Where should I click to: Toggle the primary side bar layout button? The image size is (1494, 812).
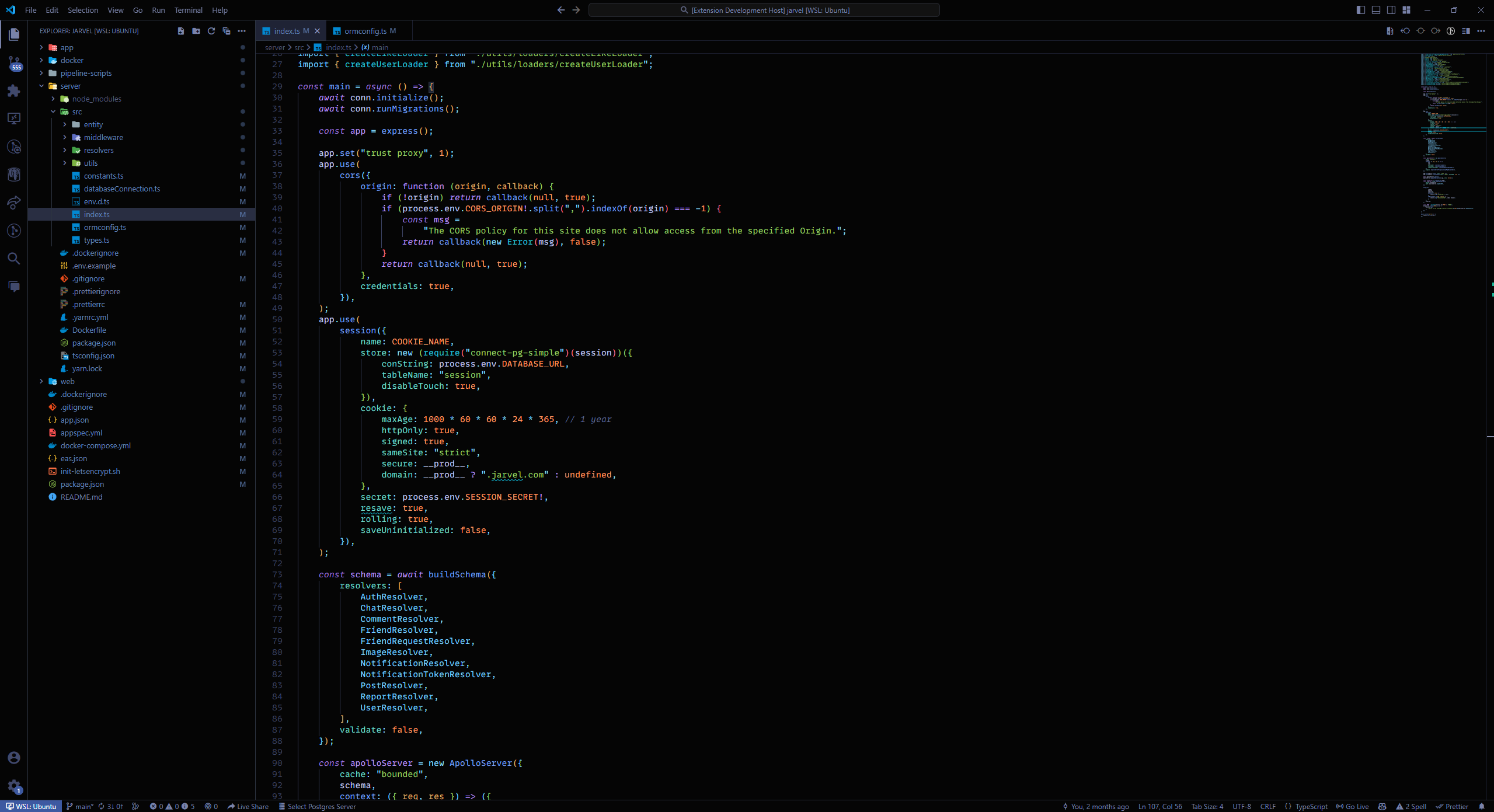(x=1361, y=10)
